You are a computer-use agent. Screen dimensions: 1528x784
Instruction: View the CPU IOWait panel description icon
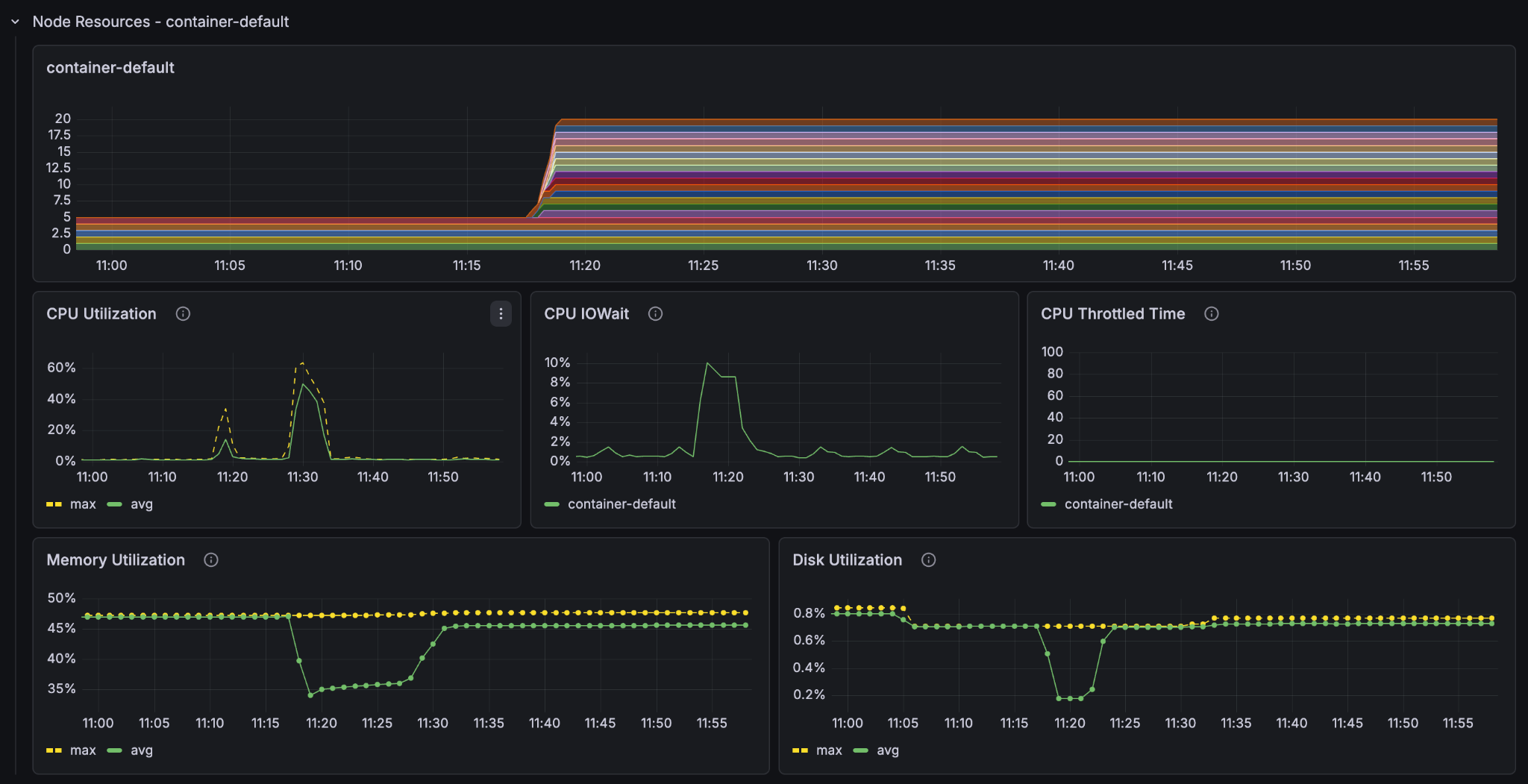click(x=655, y=314)
